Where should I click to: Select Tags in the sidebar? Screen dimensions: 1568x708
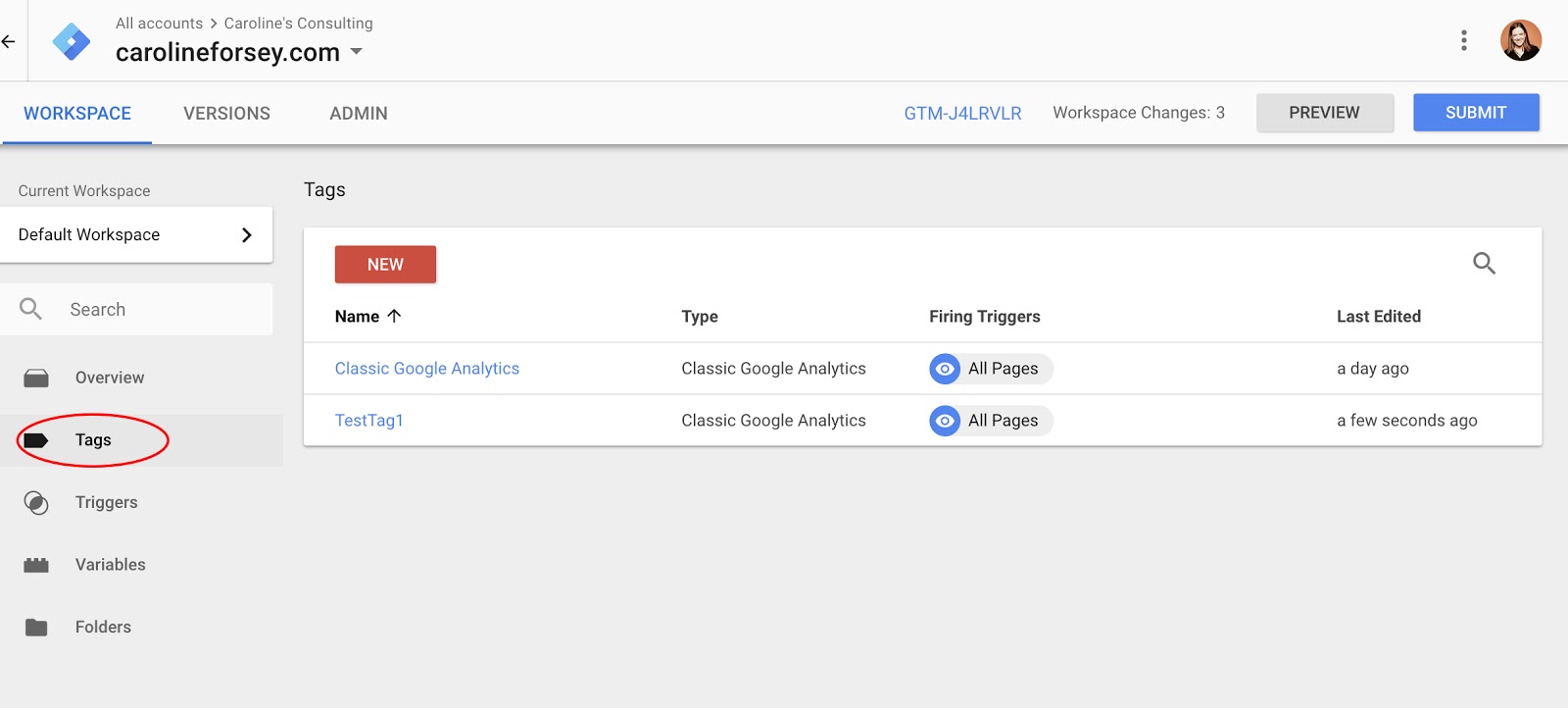[93, 440]
